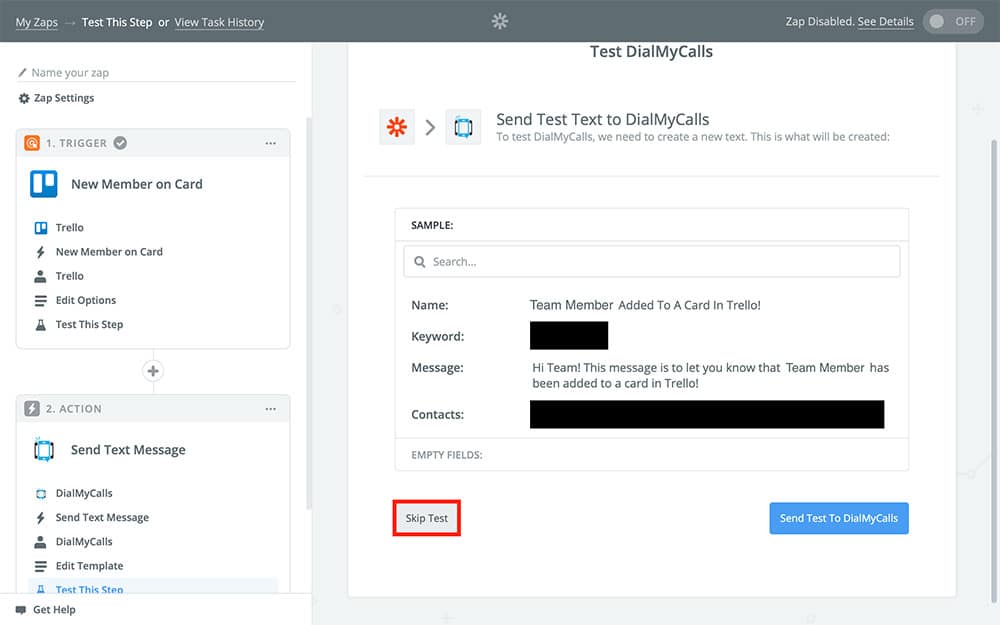
Task: Select Edit Options in trigger step
Action: (x=85, y=300)
